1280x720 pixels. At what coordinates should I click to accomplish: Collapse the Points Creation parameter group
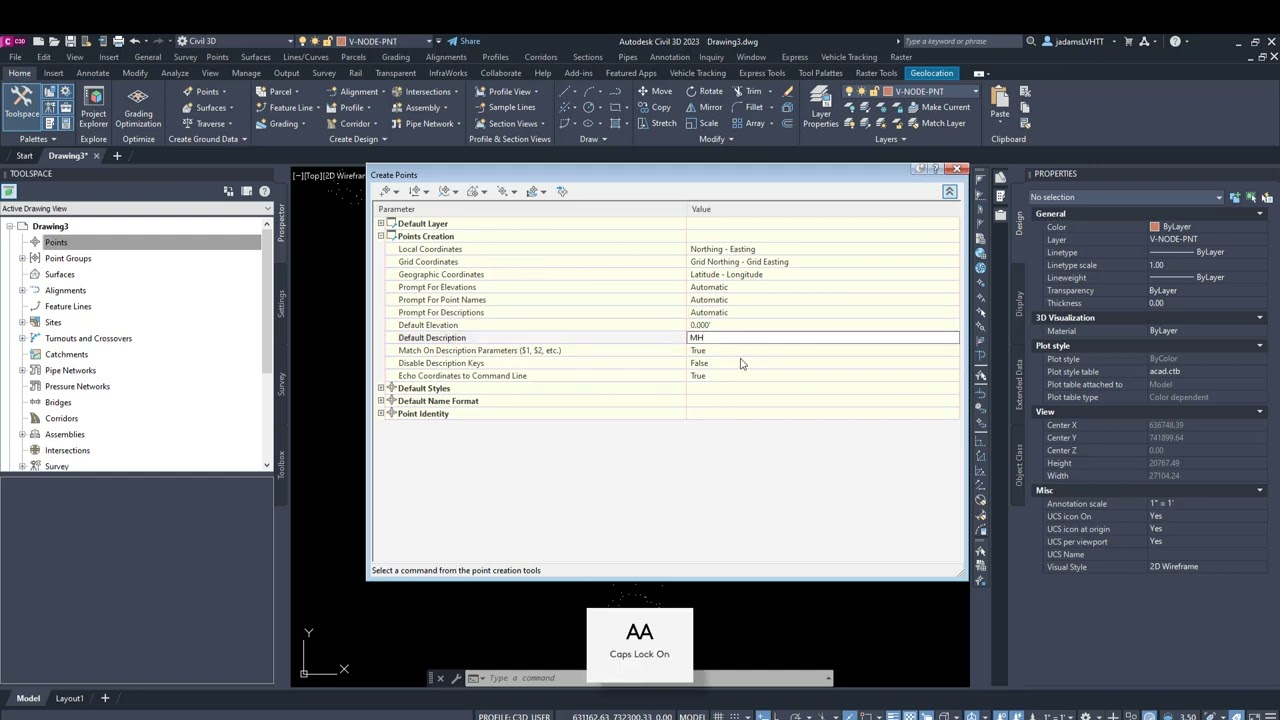click(381, 236)
